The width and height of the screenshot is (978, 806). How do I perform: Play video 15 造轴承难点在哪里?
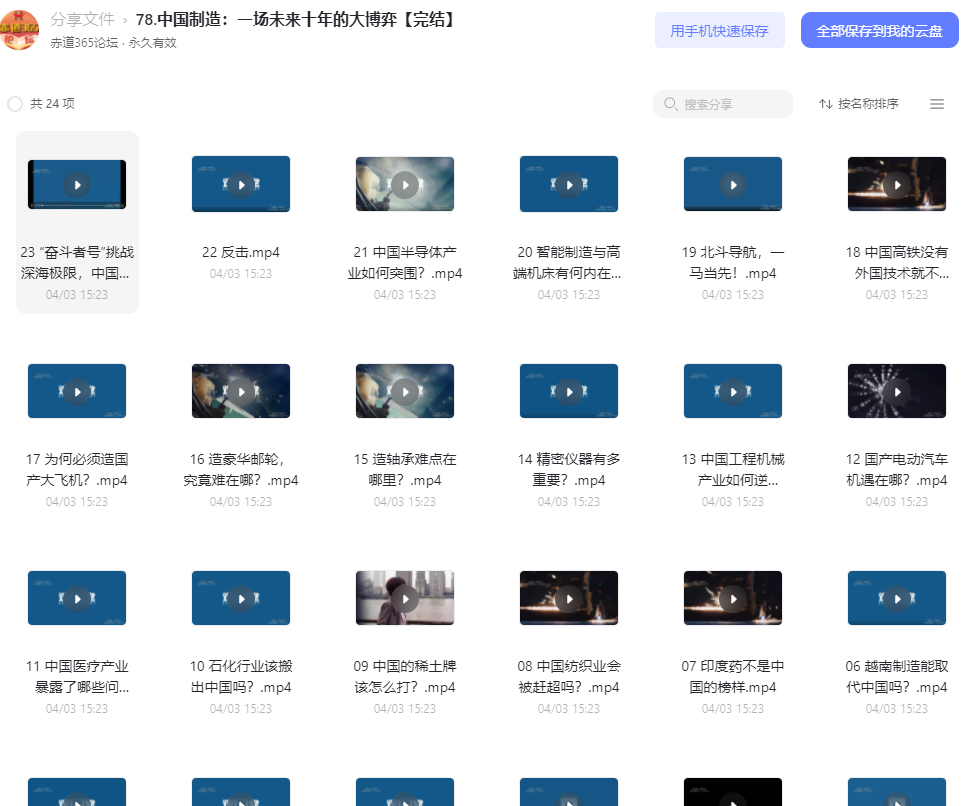tap(405, 392)
